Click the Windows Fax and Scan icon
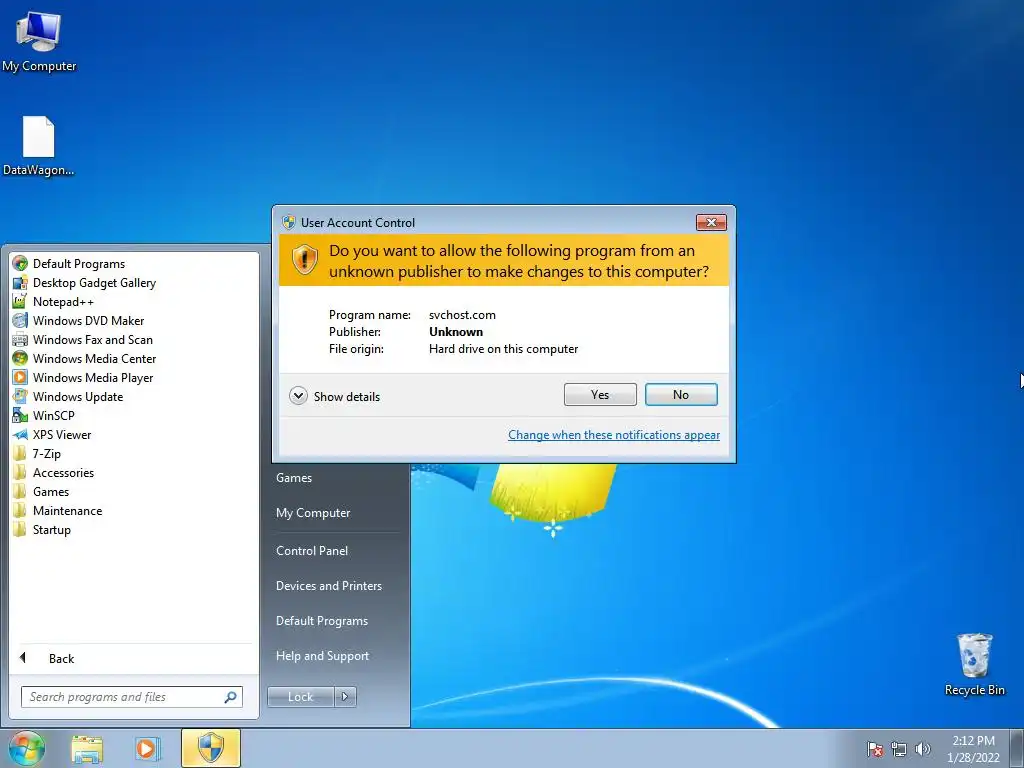1024x768 pixels. coord(20,339)
